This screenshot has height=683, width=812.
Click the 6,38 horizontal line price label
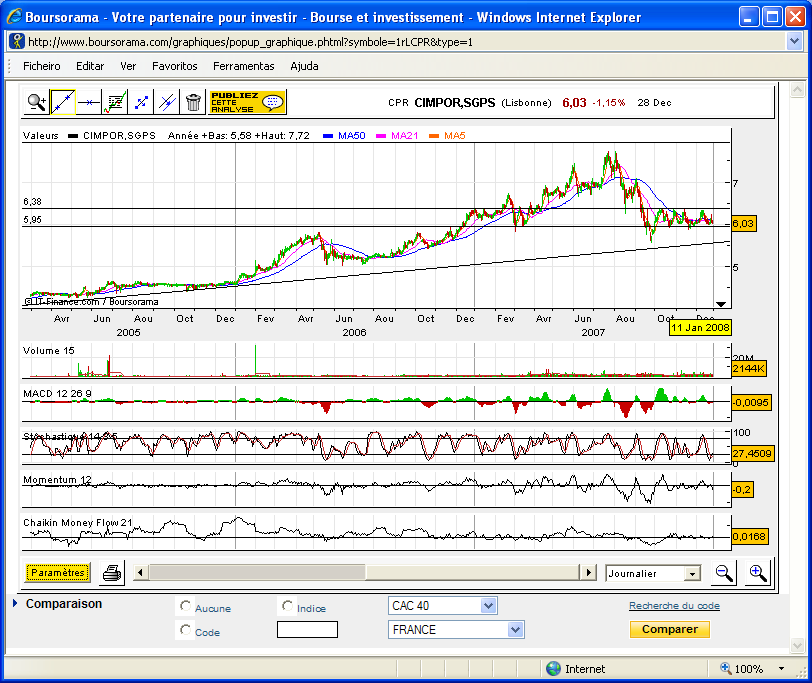click(x=32, y=201)
